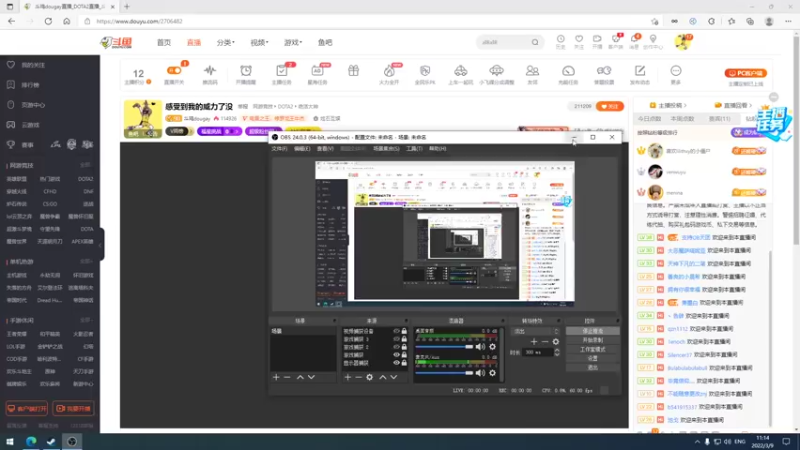Expand the 直播回看 link in the right panel
This screenshot has width=800, height=450.
click(x=733, y=105)
